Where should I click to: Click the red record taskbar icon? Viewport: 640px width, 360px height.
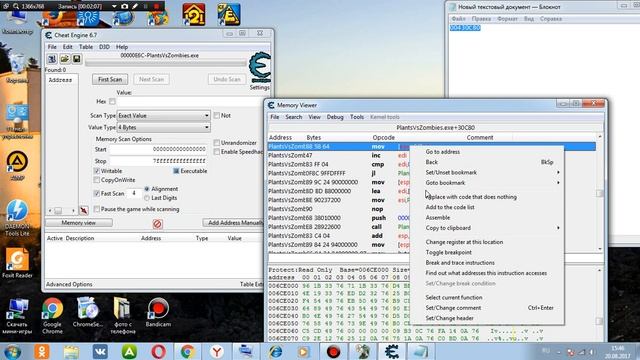333,351
